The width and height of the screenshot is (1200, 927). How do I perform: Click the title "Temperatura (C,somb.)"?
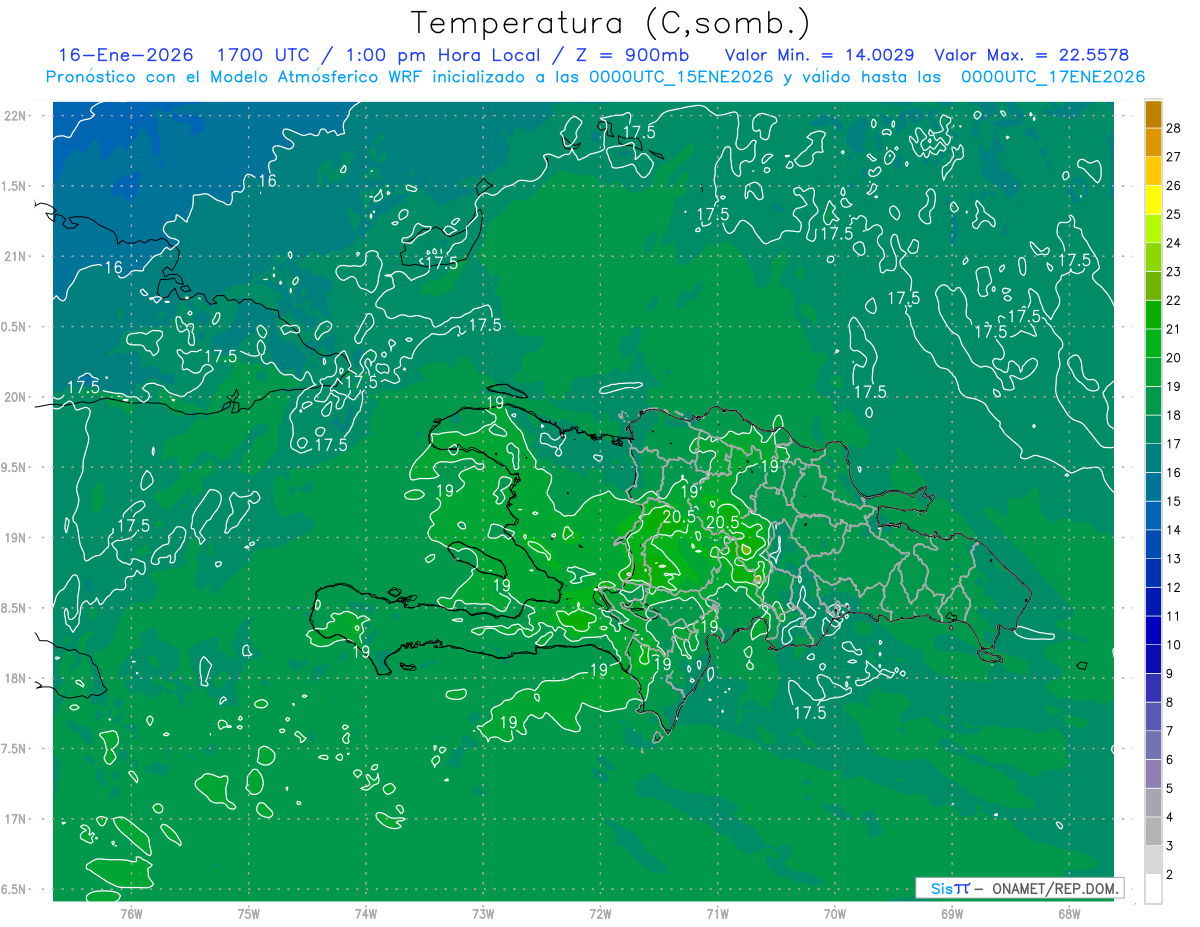[x=611, y=23]
